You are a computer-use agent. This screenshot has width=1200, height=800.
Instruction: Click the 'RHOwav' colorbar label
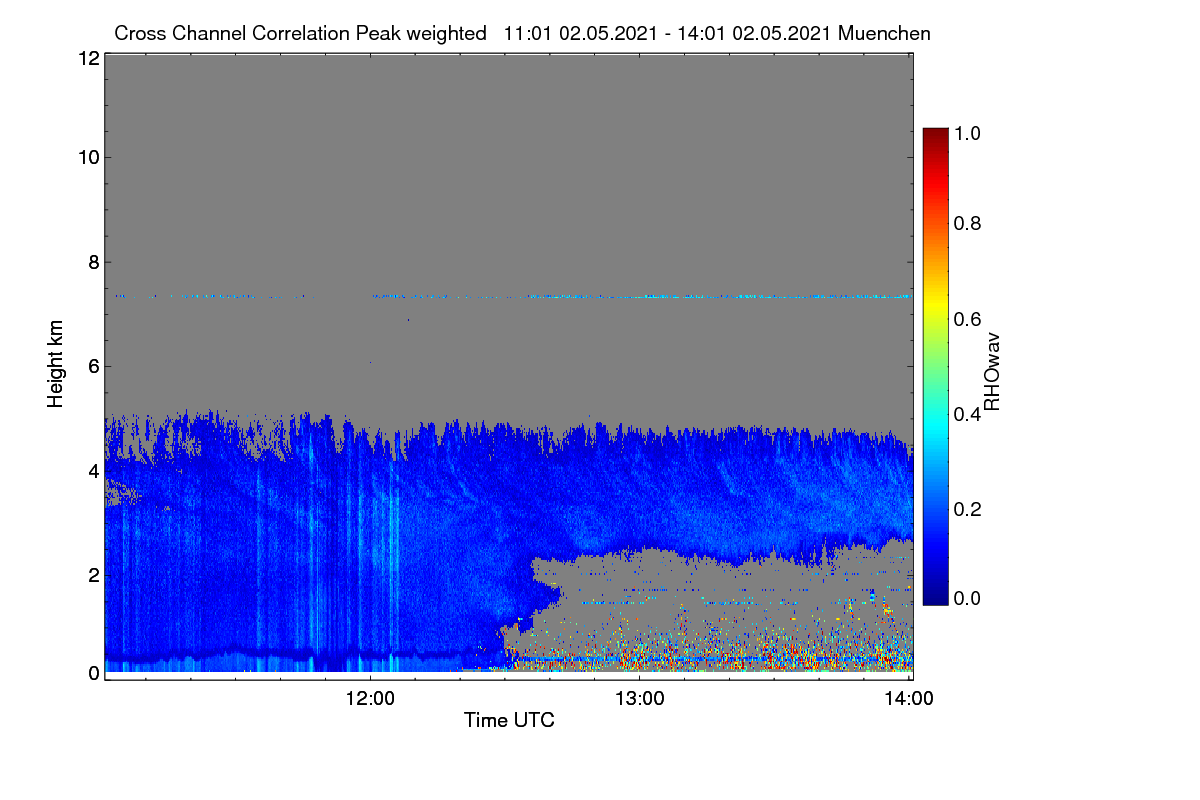coord(992,372)
